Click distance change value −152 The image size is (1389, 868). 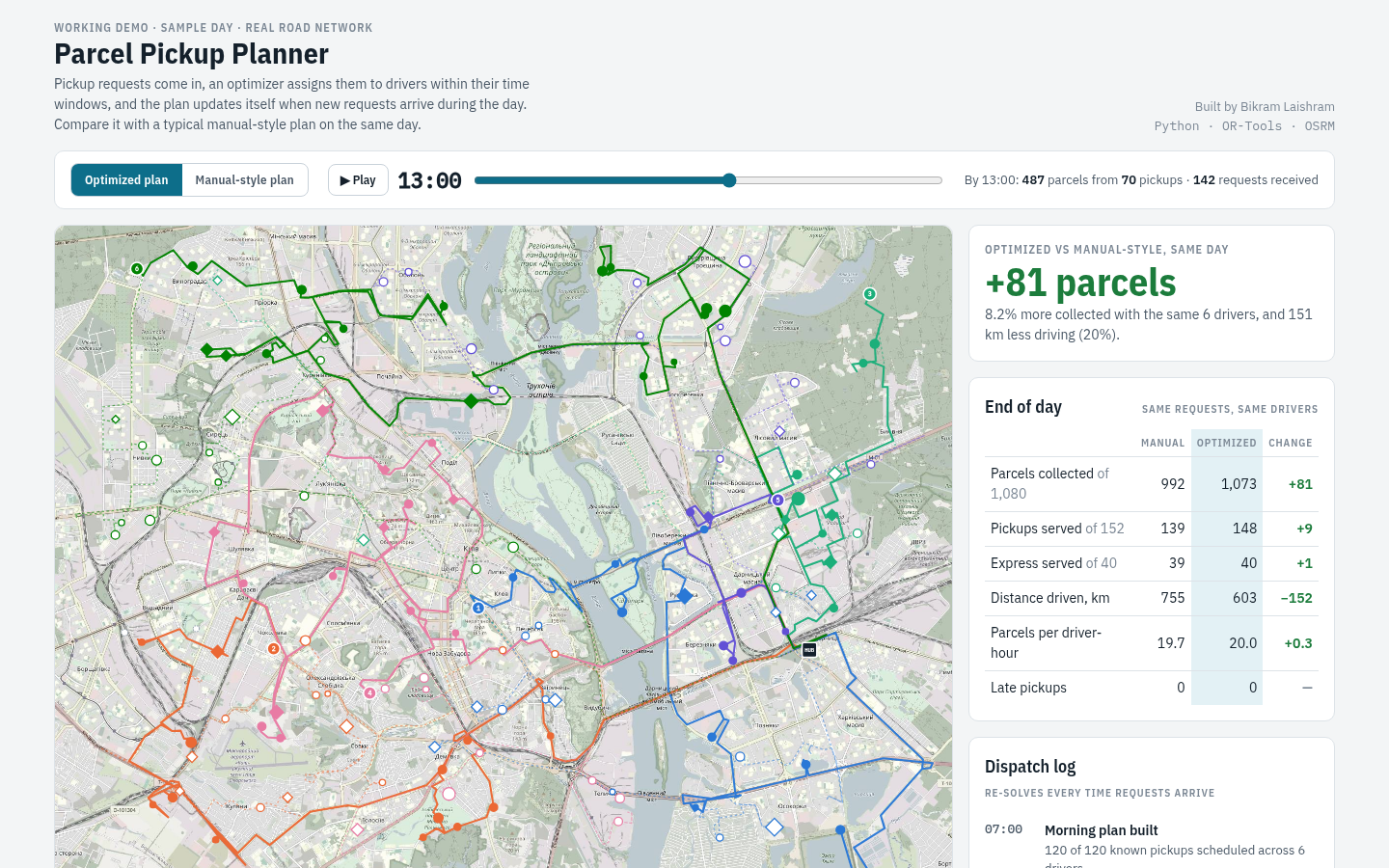click(x=1296, y=598)
